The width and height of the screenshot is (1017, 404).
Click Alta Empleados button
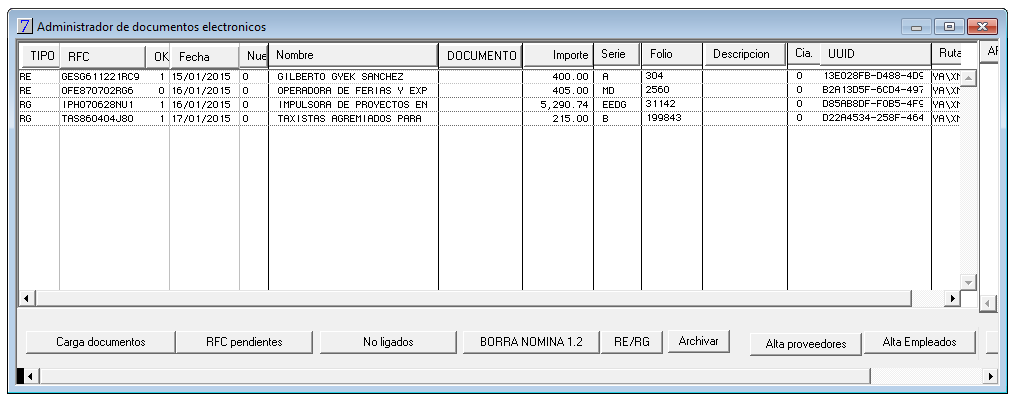pyautogui.click(x=919, y=342)
